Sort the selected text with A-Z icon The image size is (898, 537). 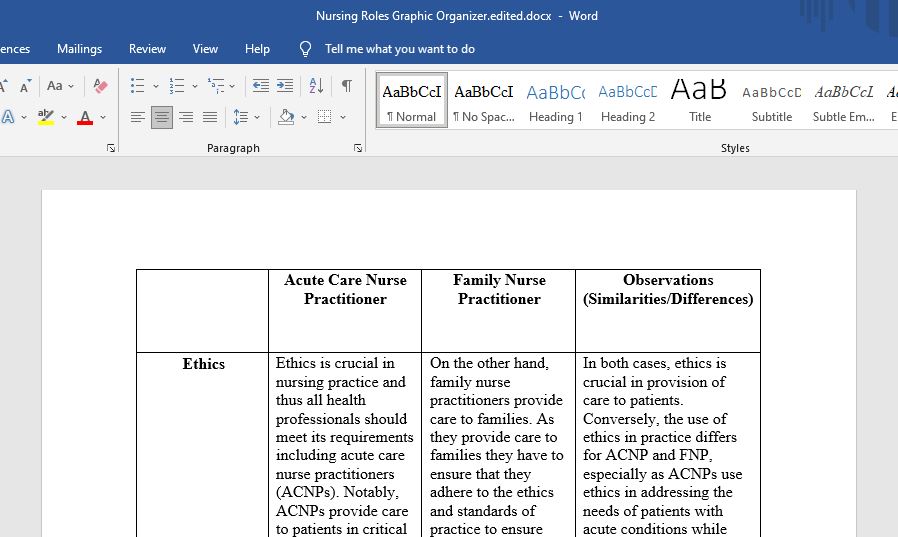pos(316,86)
